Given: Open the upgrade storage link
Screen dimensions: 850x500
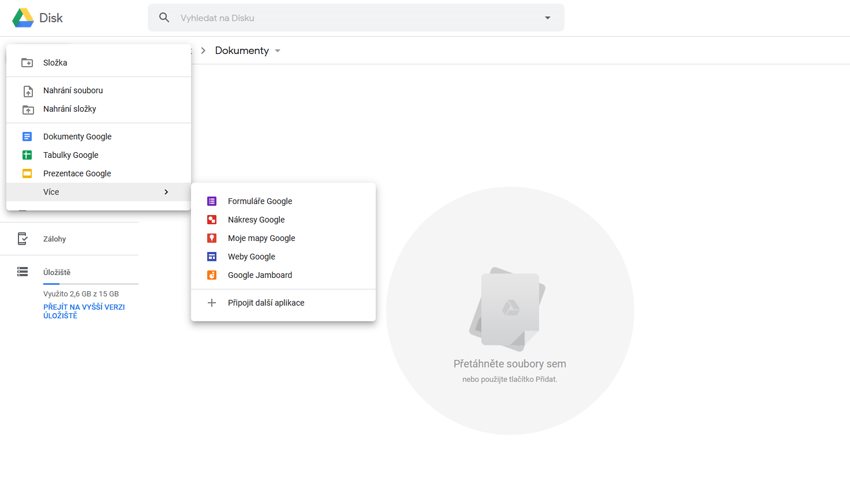Looking at the screenshot, I should point(83,311).
